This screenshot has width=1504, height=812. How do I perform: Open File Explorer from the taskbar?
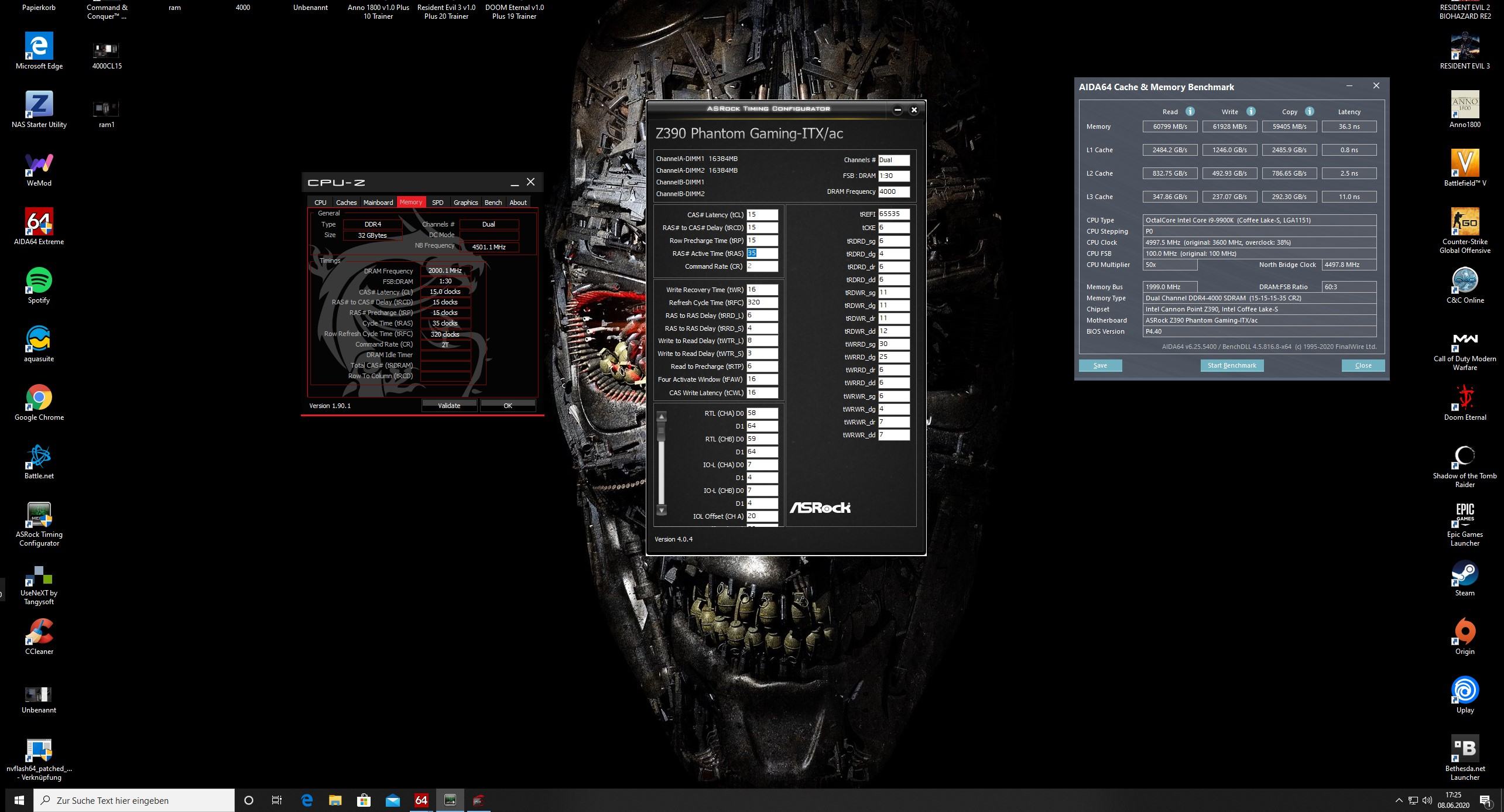pyautogui.click(x=335, y=800)
